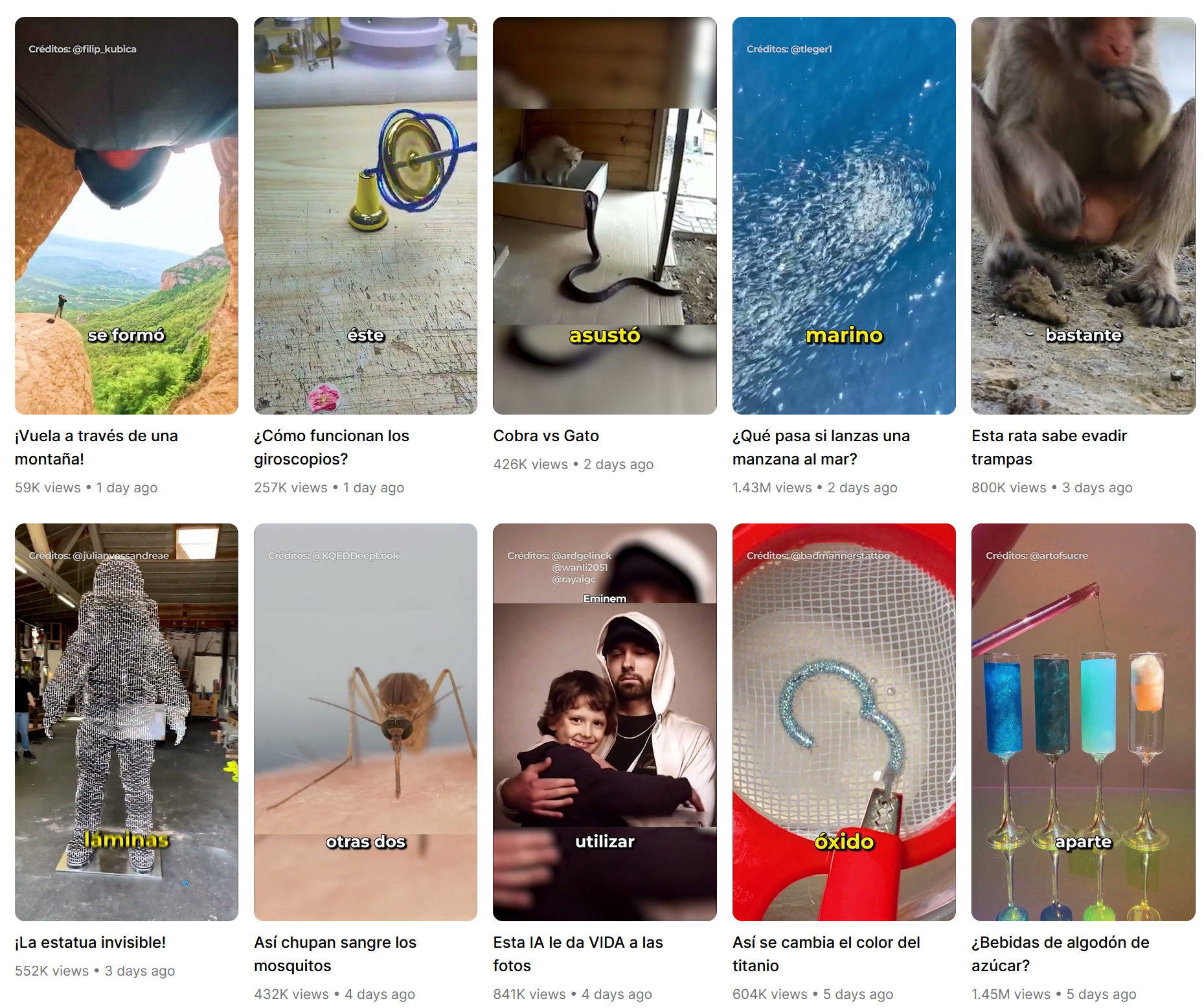Screen dimensions: 1204x1008
Task: Click title "¿Cómo funcionan los giroscopios?"
Action: [332, 448]
